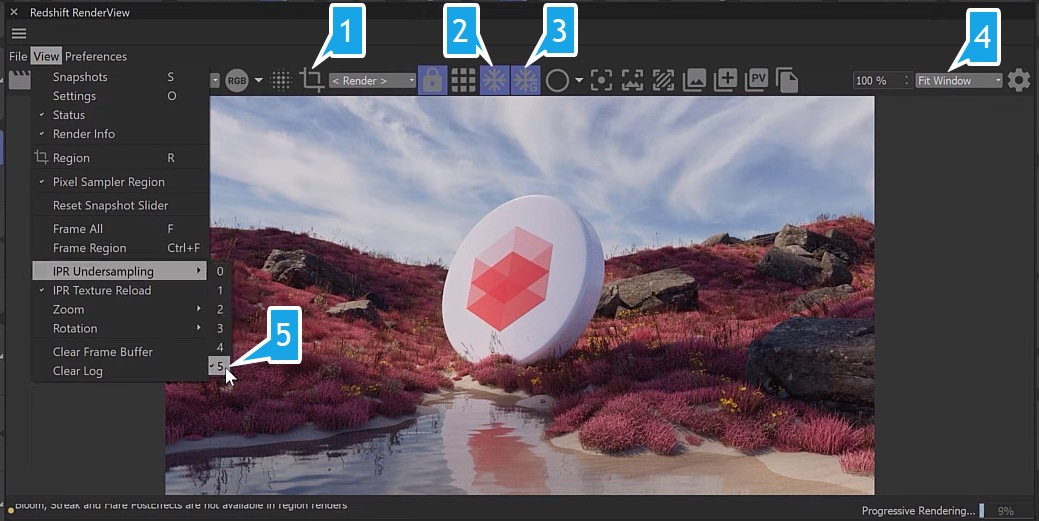Click the 100 % zoom field
The width and height of the screenshot is (1039, 521).
point(879,81)
